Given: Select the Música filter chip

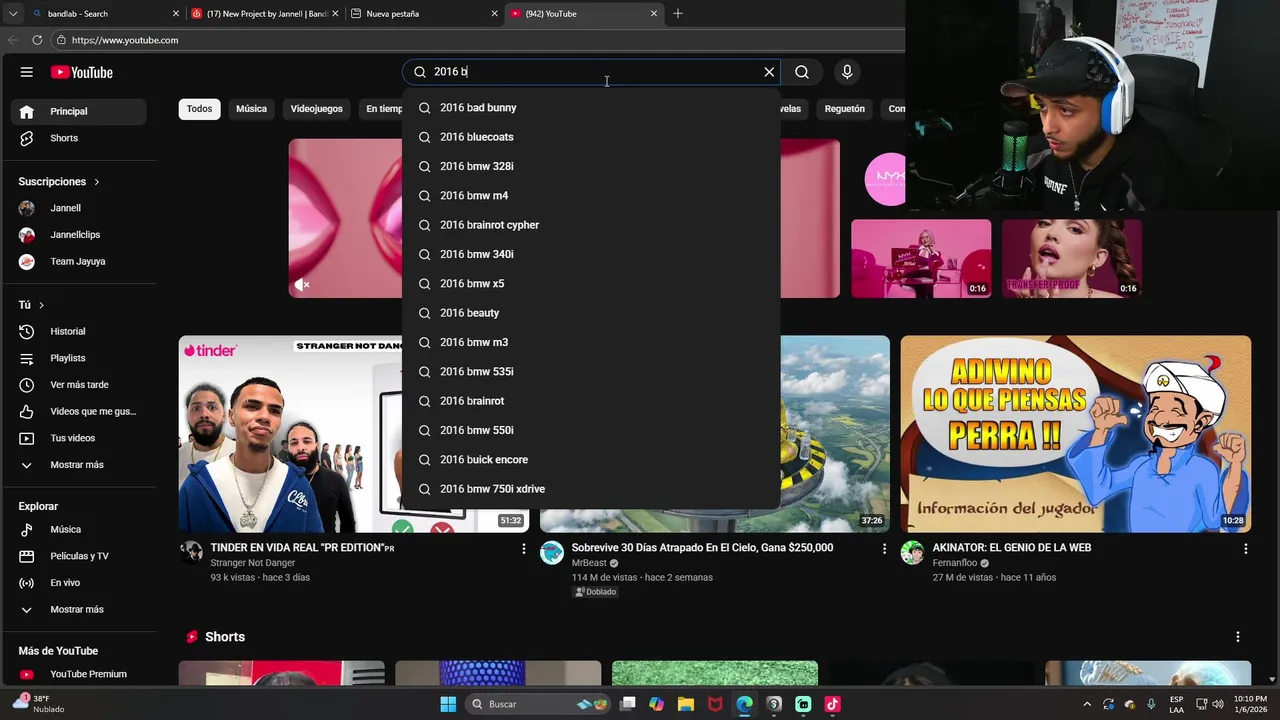Looking at the screenshot, I should click(x=251, y=109).
